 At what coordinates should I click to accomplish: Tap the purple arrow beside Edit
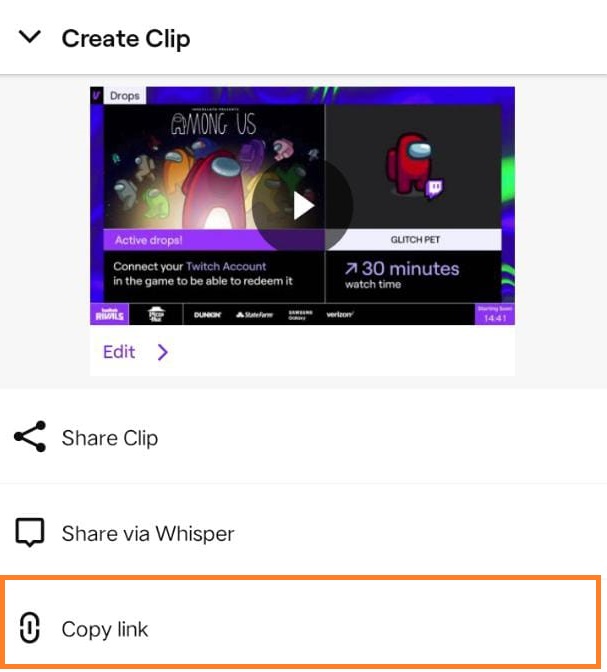pos(162,352)
